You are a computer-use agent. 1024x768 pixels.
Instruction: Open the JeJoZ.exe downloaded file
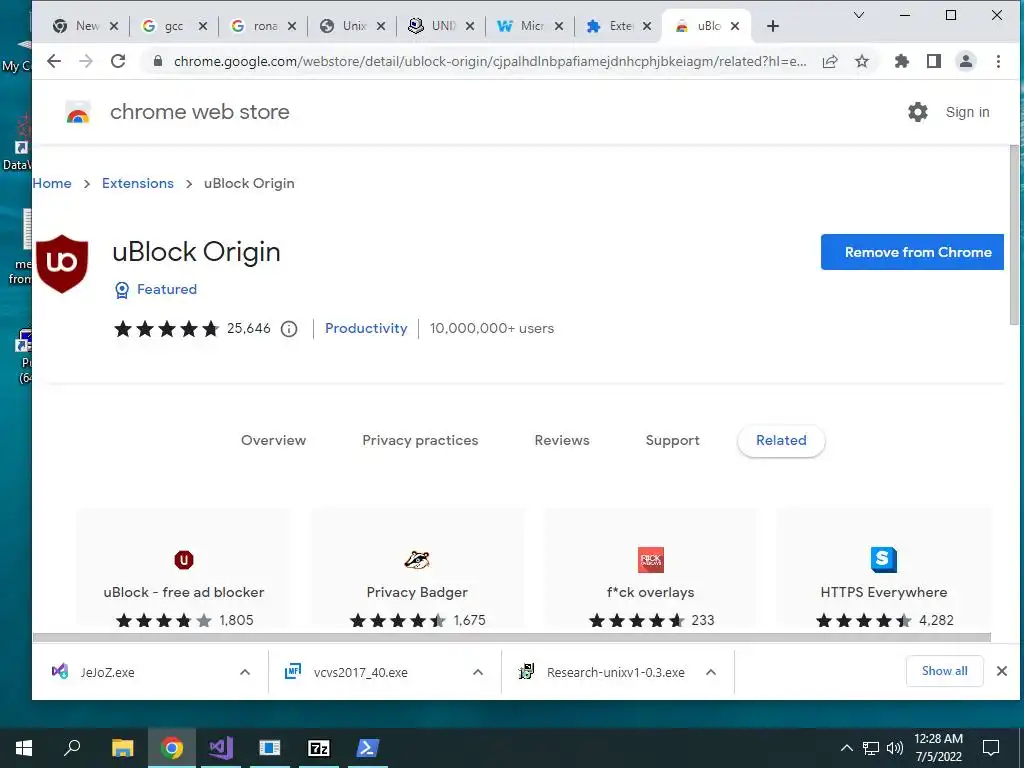[x=107, y=672]
